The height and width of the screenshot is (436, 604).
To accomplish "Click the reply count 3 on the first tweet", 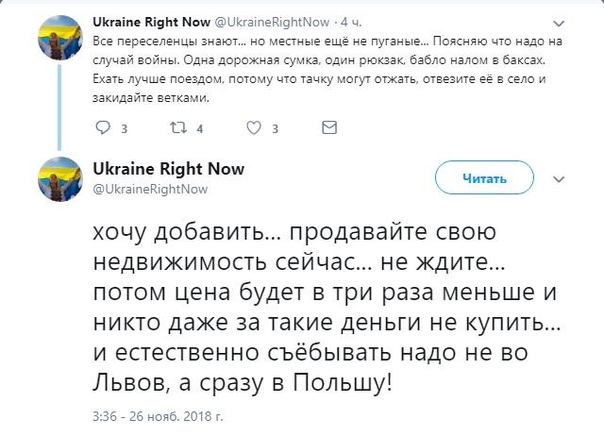I will pyautogui.click(x=123, y=129).
